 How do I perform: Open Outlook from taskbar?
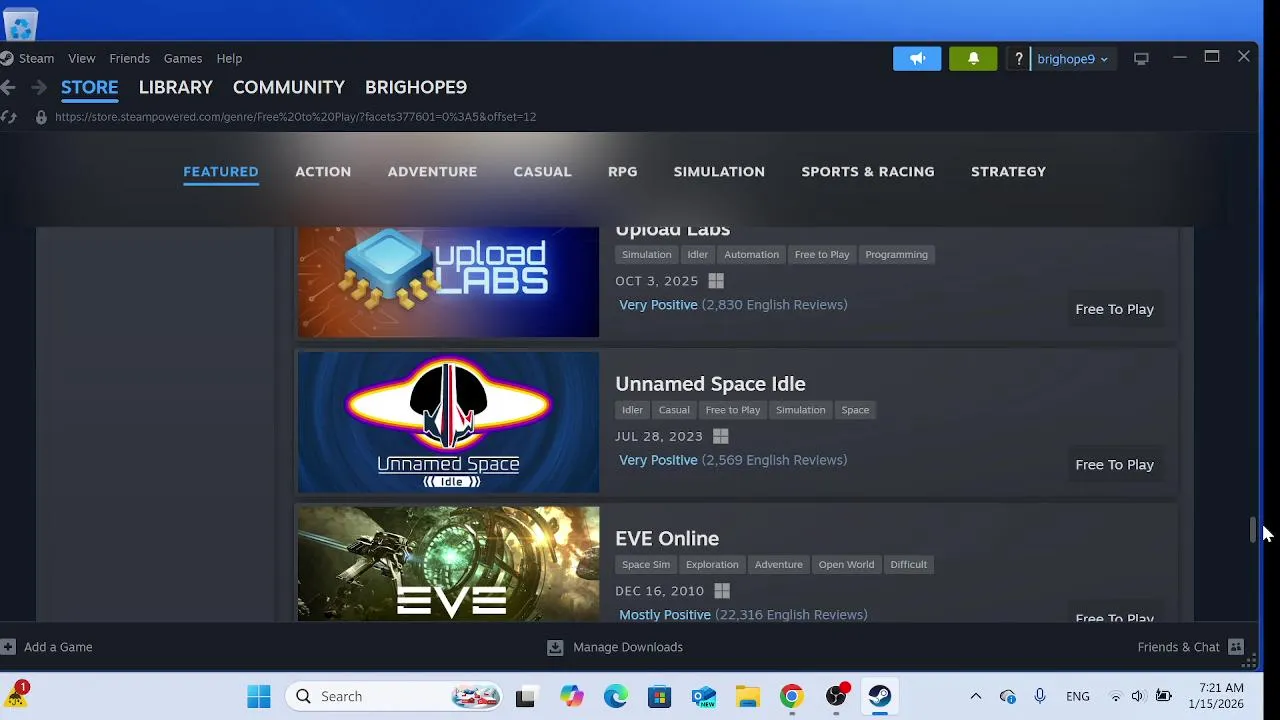[x=703, y=696]
